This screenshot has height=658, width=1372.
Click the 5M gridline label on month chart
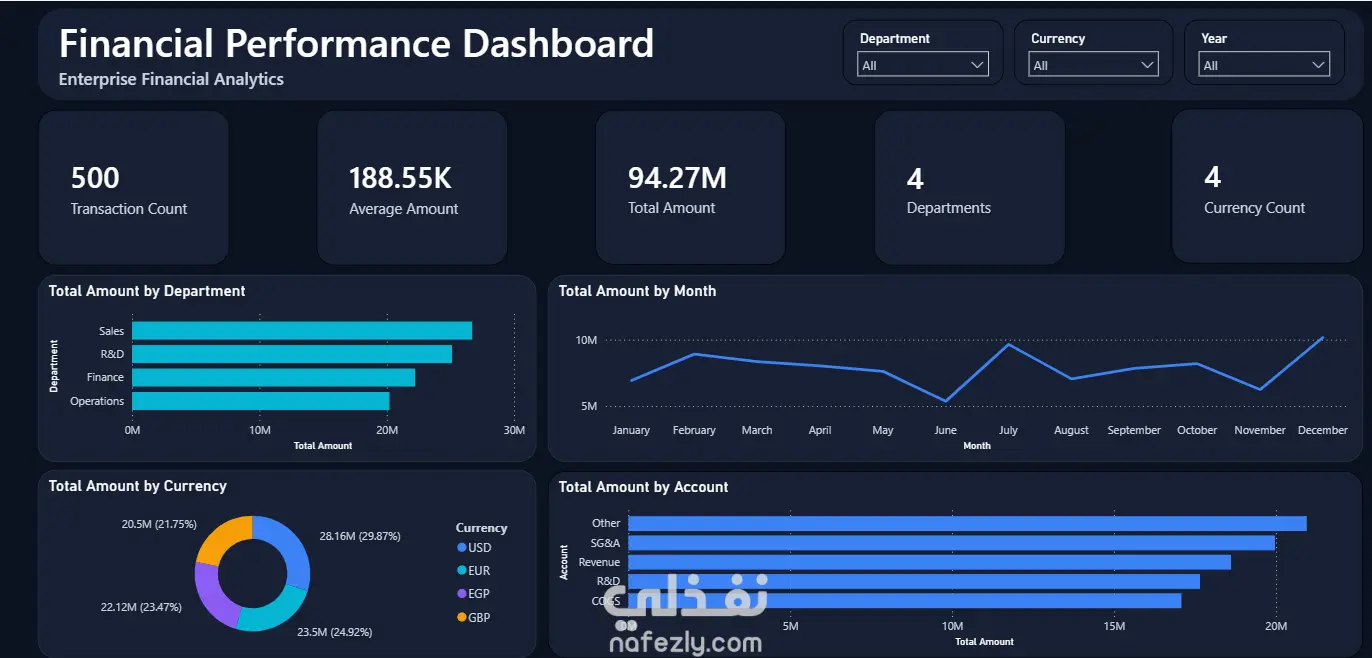[x=588, y=406]
